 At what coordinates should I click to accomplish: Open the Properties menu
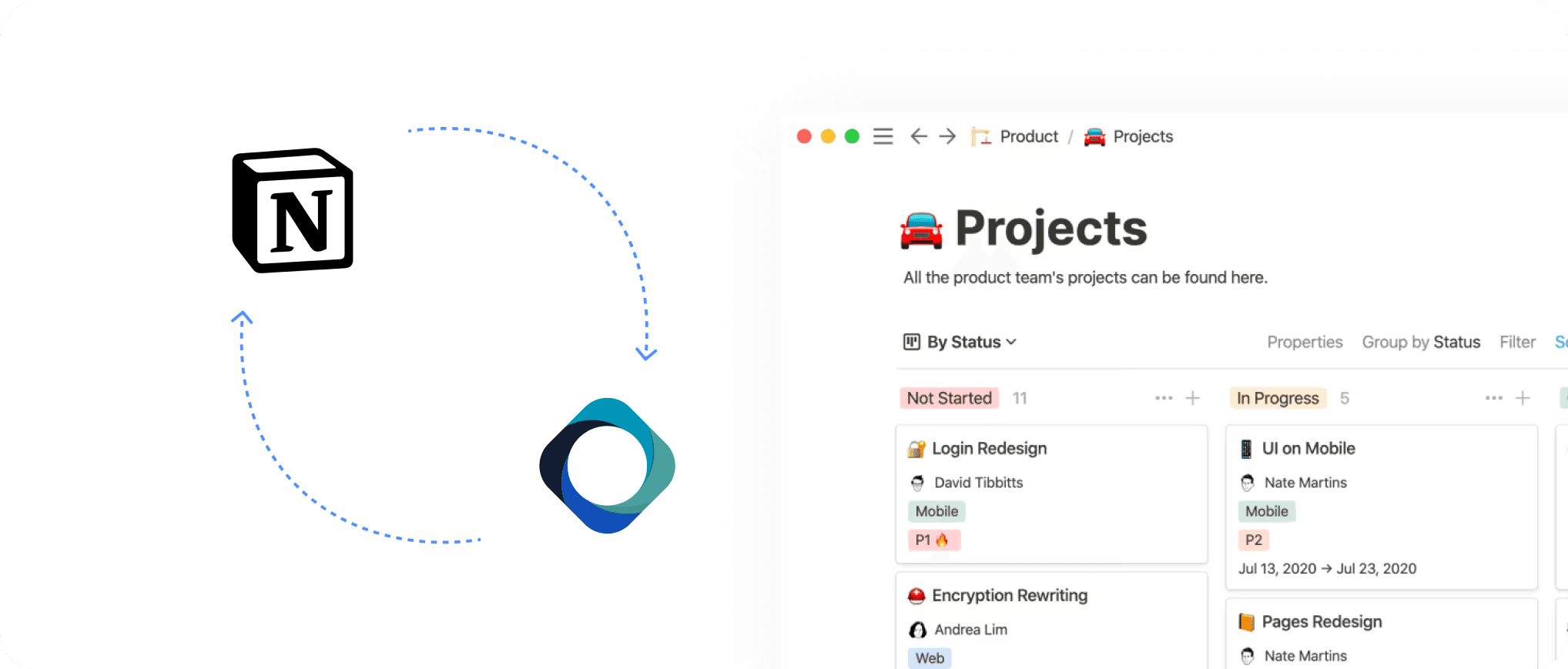click(x=1305, y=342)
